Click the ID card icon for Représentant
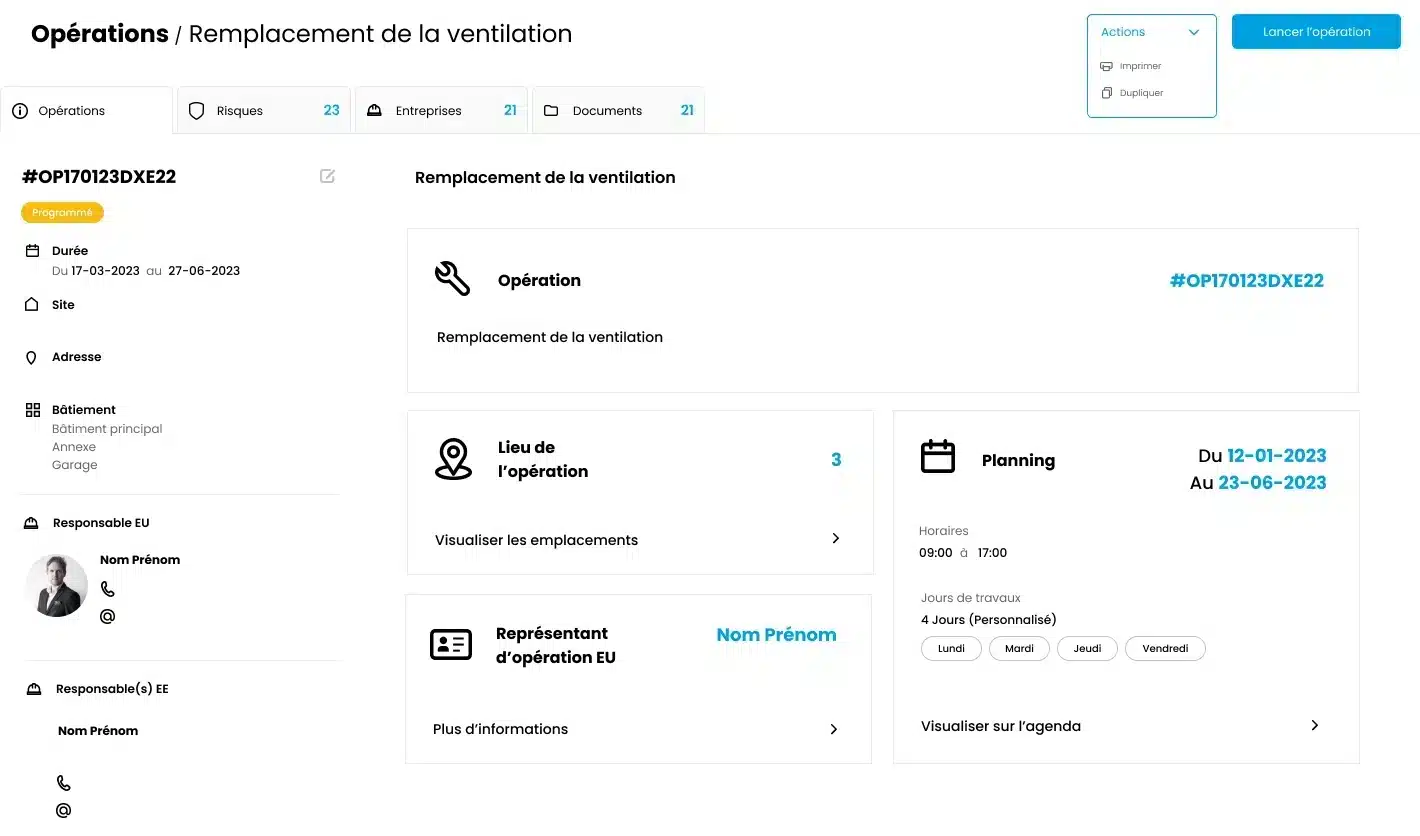The height and width of the screenshot is (836, 1420). coord(450,645)
